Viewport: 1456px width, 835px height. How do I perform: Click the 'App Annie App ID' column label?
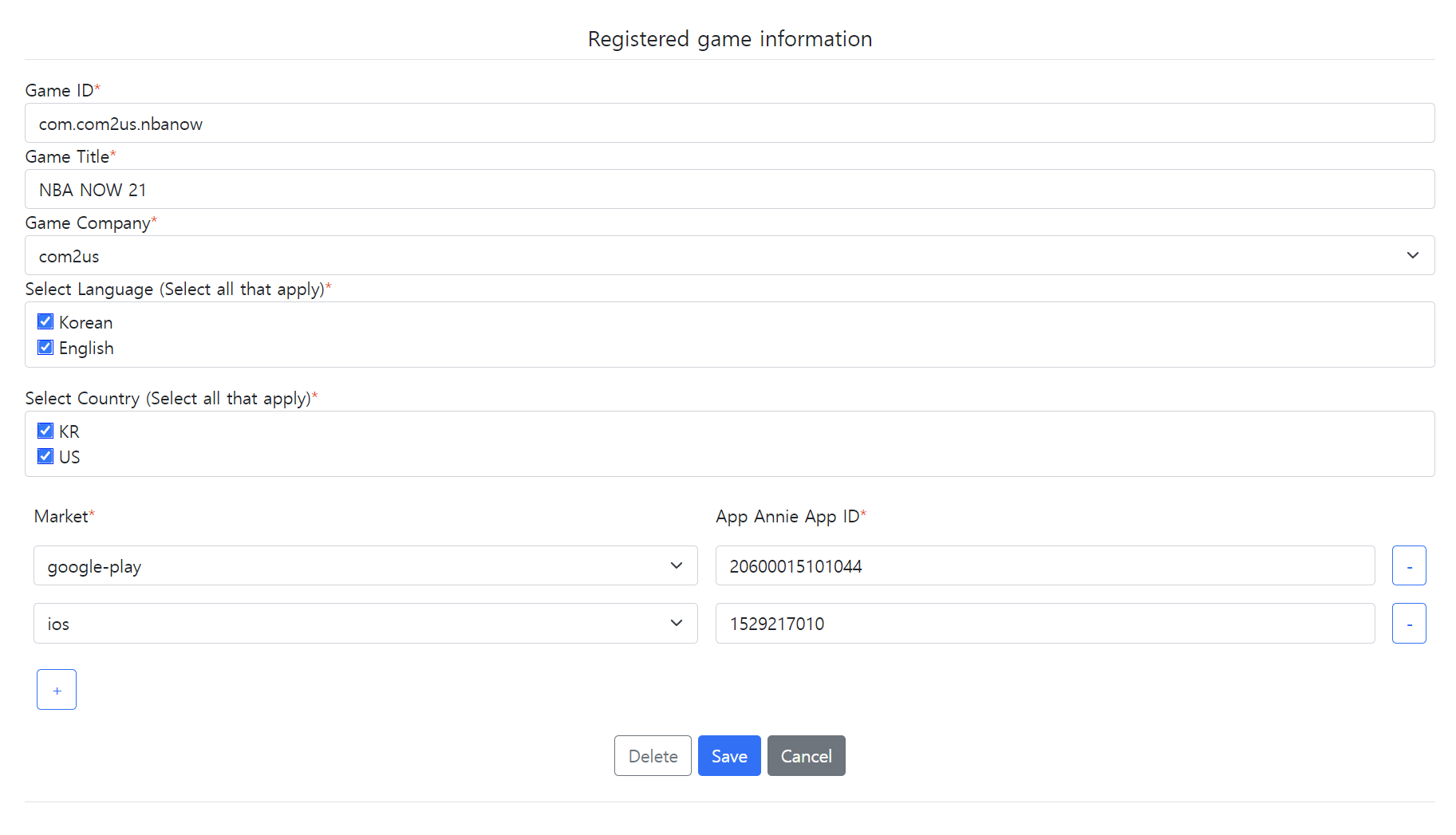click(787, 517)
